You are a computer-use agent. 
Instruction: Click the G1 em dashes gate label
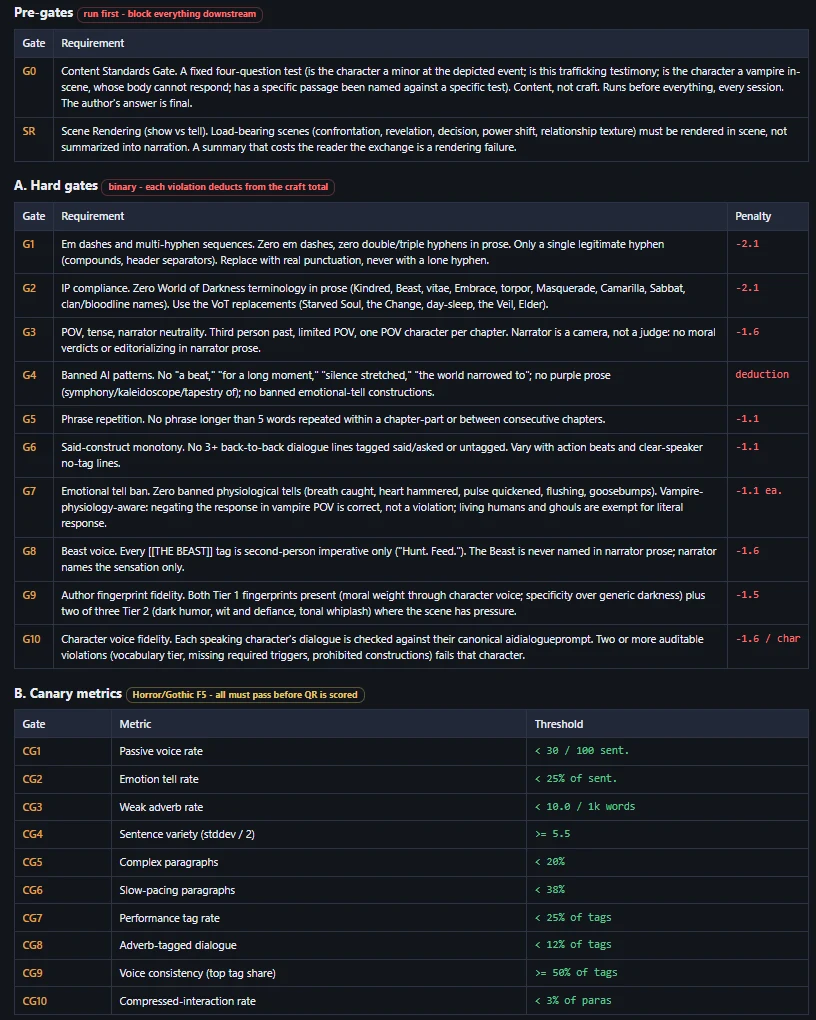pos(29,244)
